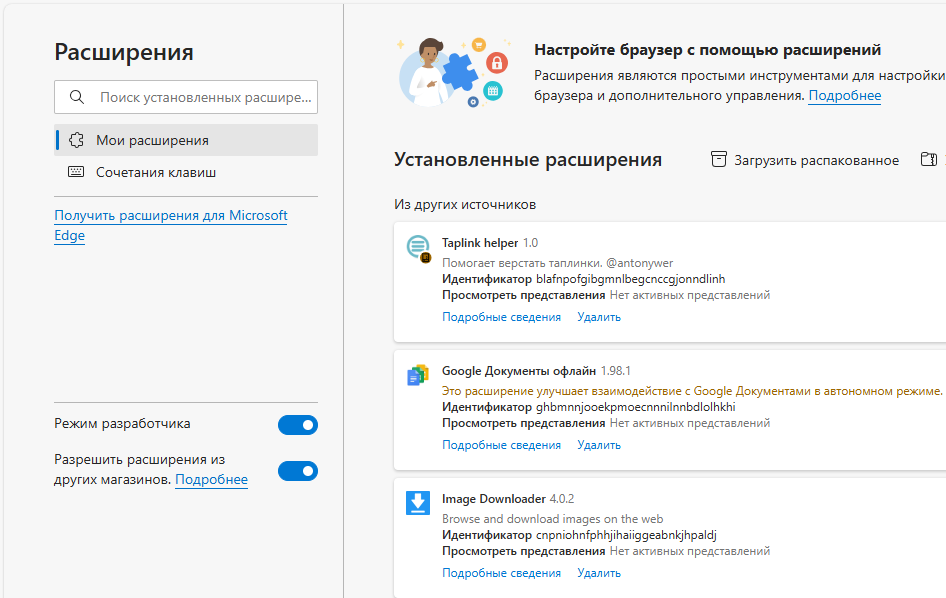Click the Image Downloader arrow icon
The image size is (946, 598).
click(x=417, y=503)
